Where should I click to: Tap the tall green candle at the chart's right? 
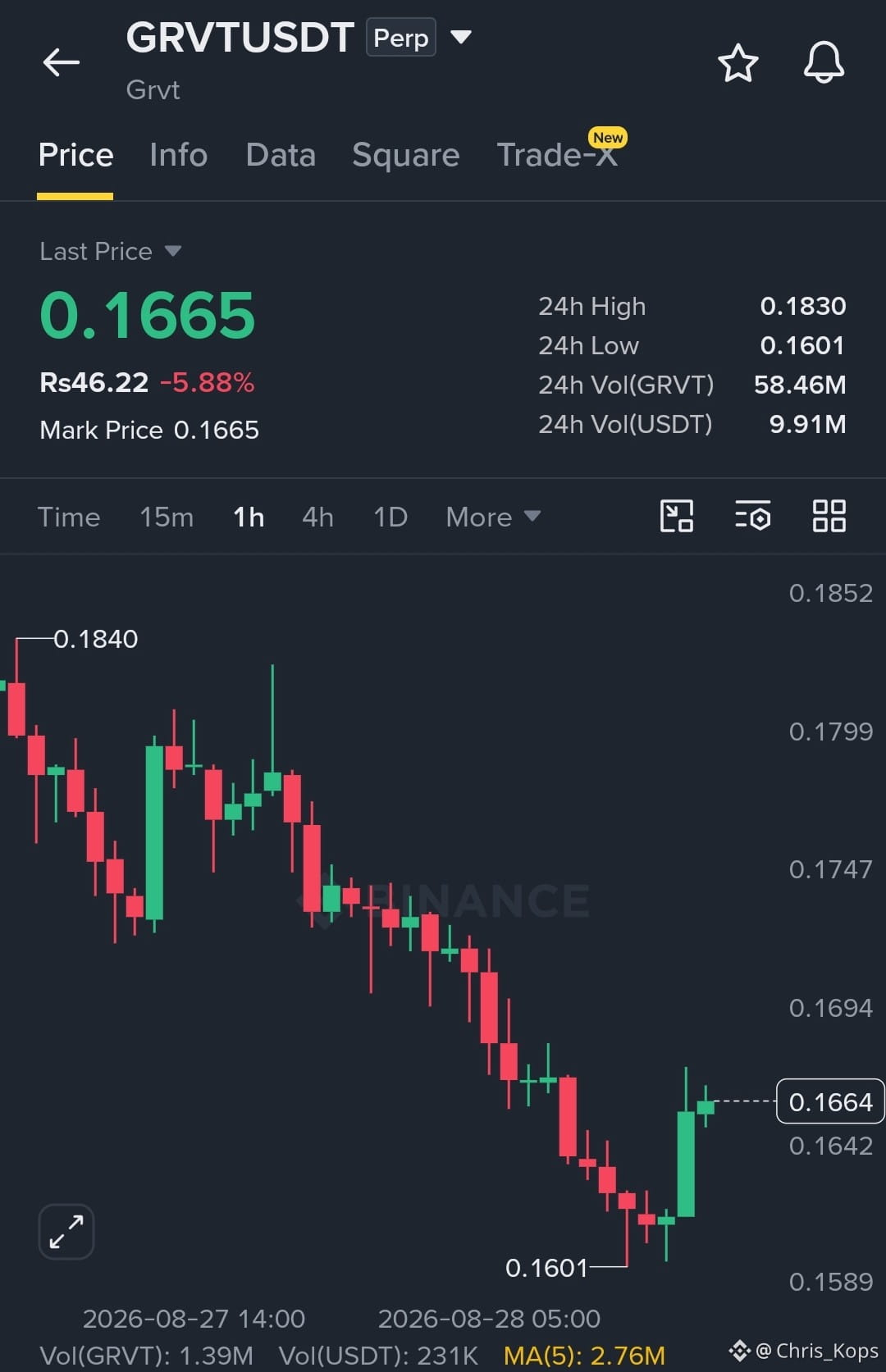pos(686,1163)
